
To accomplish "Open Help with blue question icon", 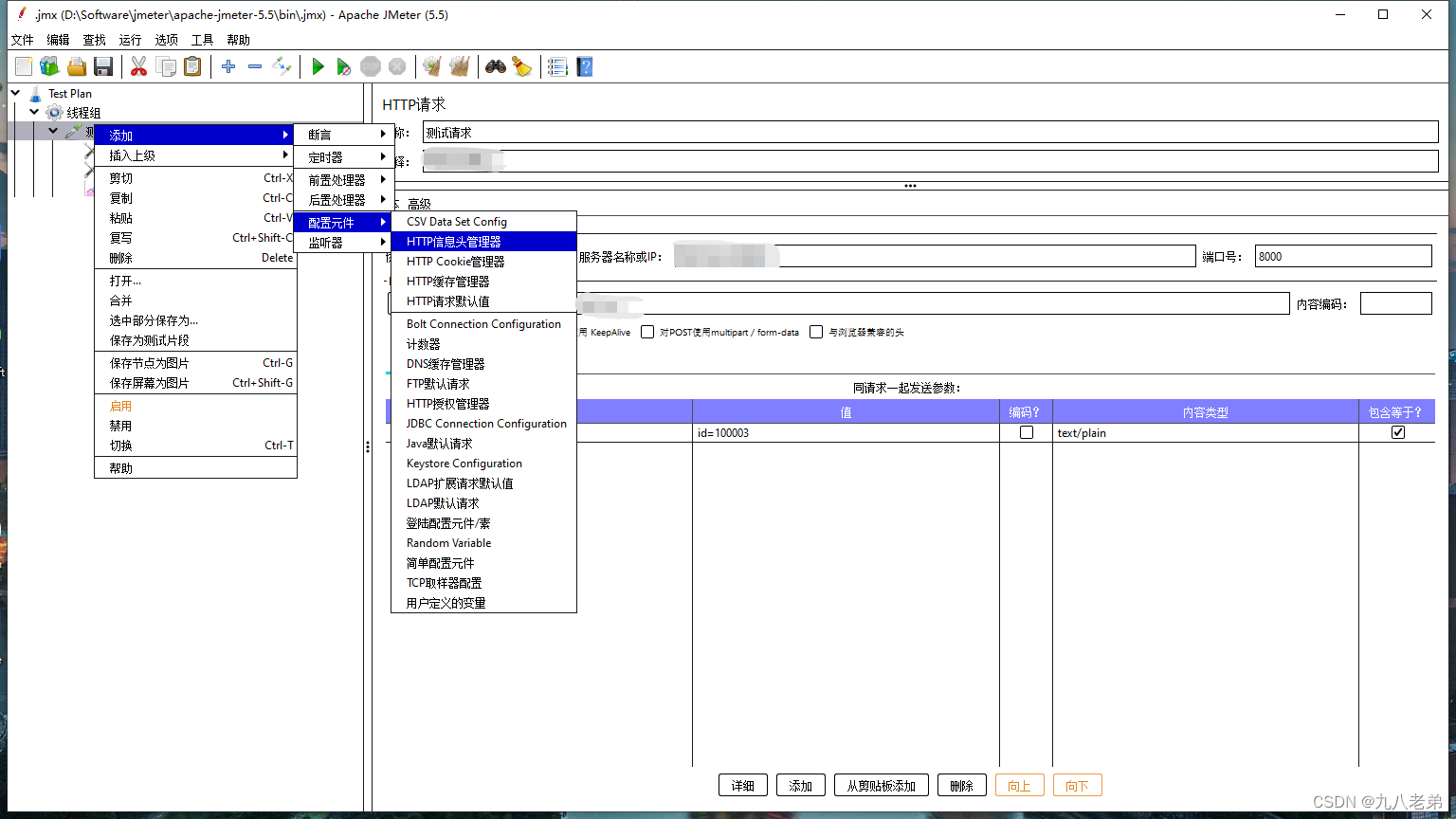I will [585, 66].
